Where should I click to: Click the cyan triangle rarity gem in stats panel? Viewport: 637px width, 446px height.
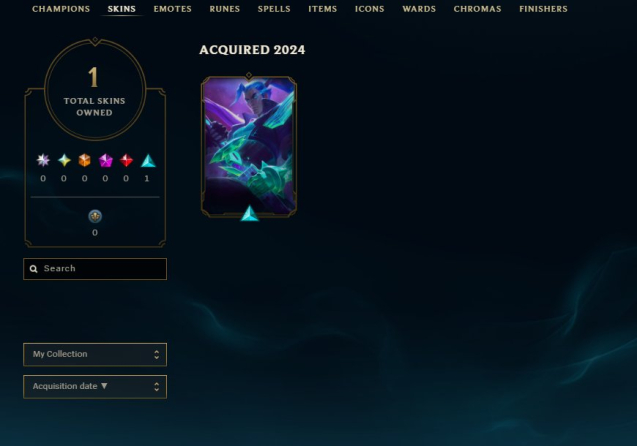coord(148,161)
